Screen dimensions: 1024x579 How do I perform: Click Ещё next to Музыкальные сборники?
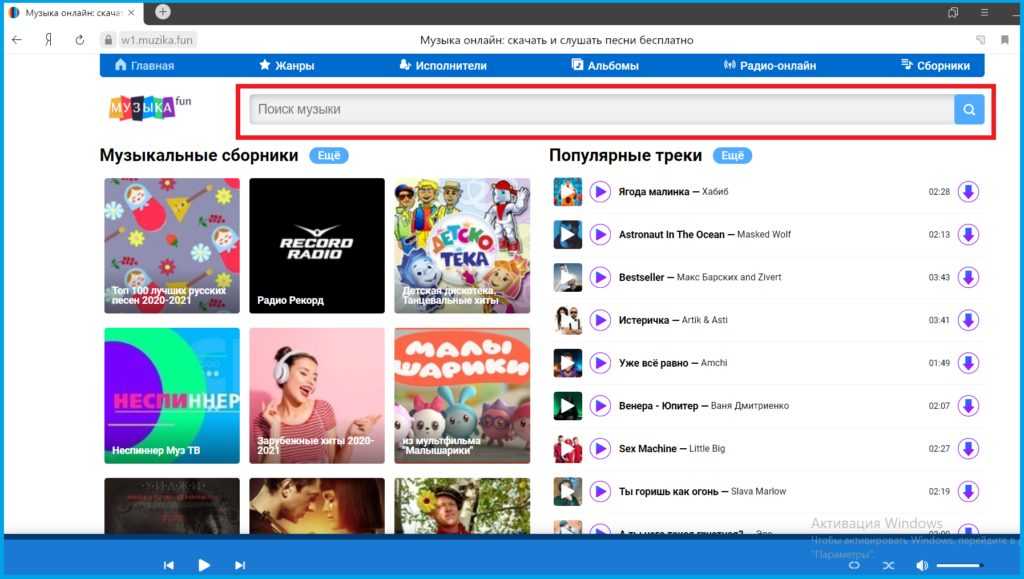(x=328, y=156)
